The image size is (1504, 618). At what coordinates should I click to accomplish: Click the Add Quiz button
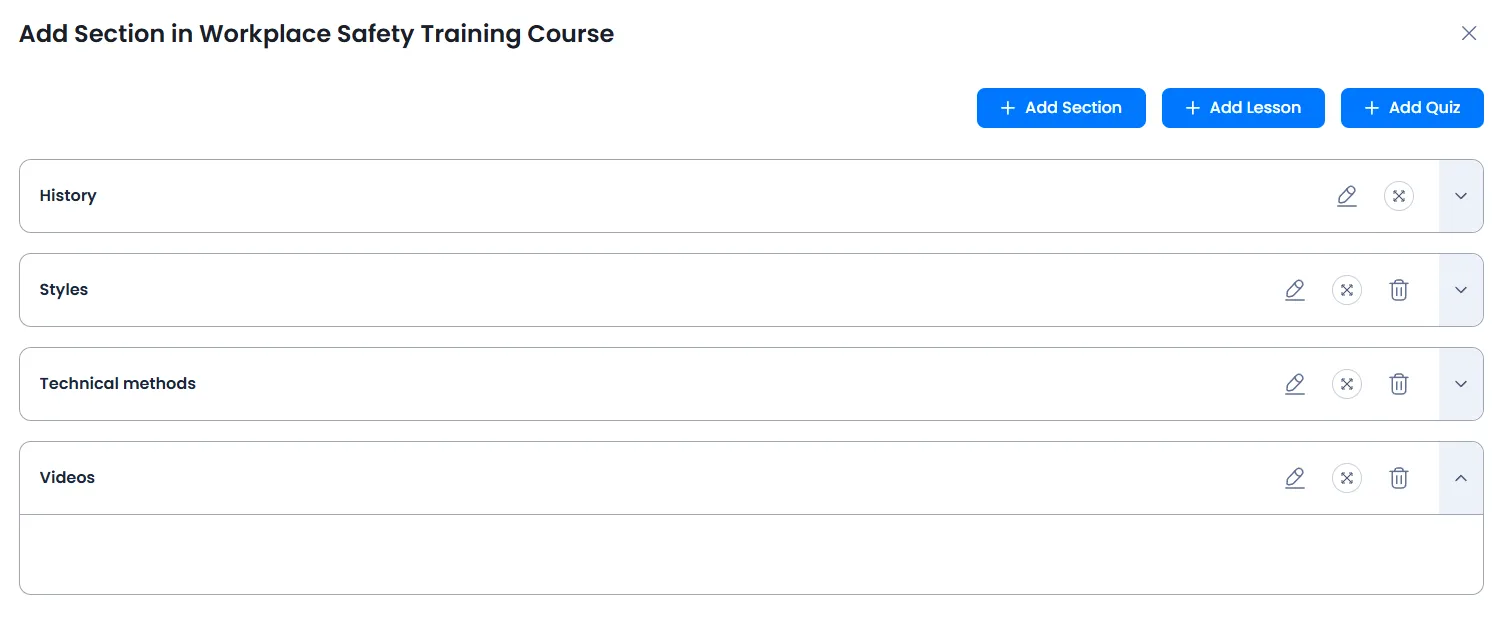(x=1412, y=108)
